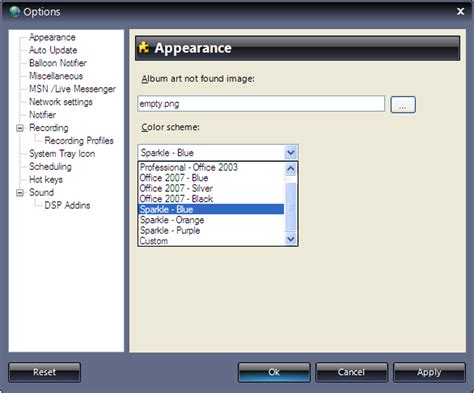The image size is (474, 393).
Task: Click the album art image path field
Action: pos(261,104)
